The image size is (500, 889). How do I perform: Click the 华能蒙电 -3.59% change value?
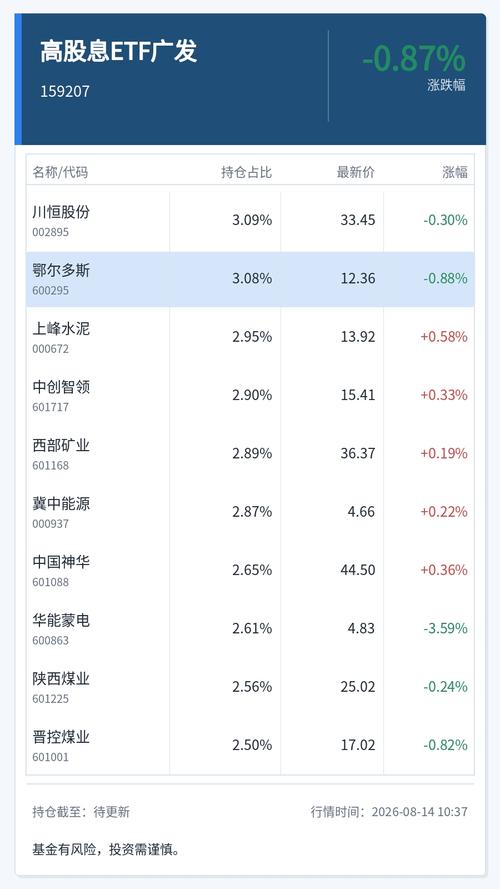point(446,628)
